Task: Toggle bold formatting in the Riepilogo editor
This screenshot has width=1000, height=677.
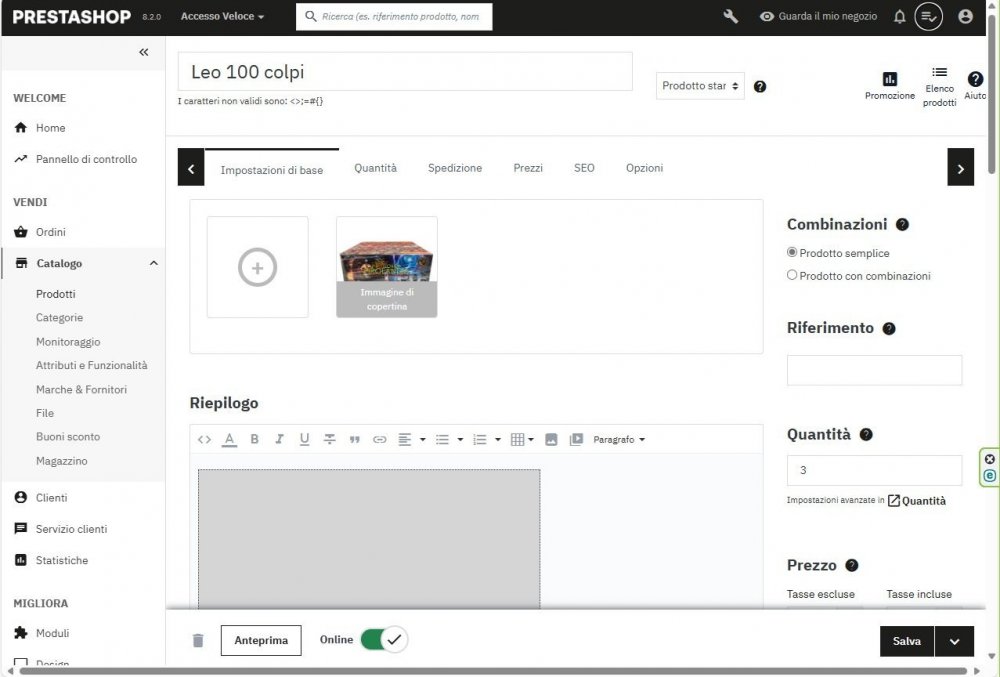Action: coord(254,438)
